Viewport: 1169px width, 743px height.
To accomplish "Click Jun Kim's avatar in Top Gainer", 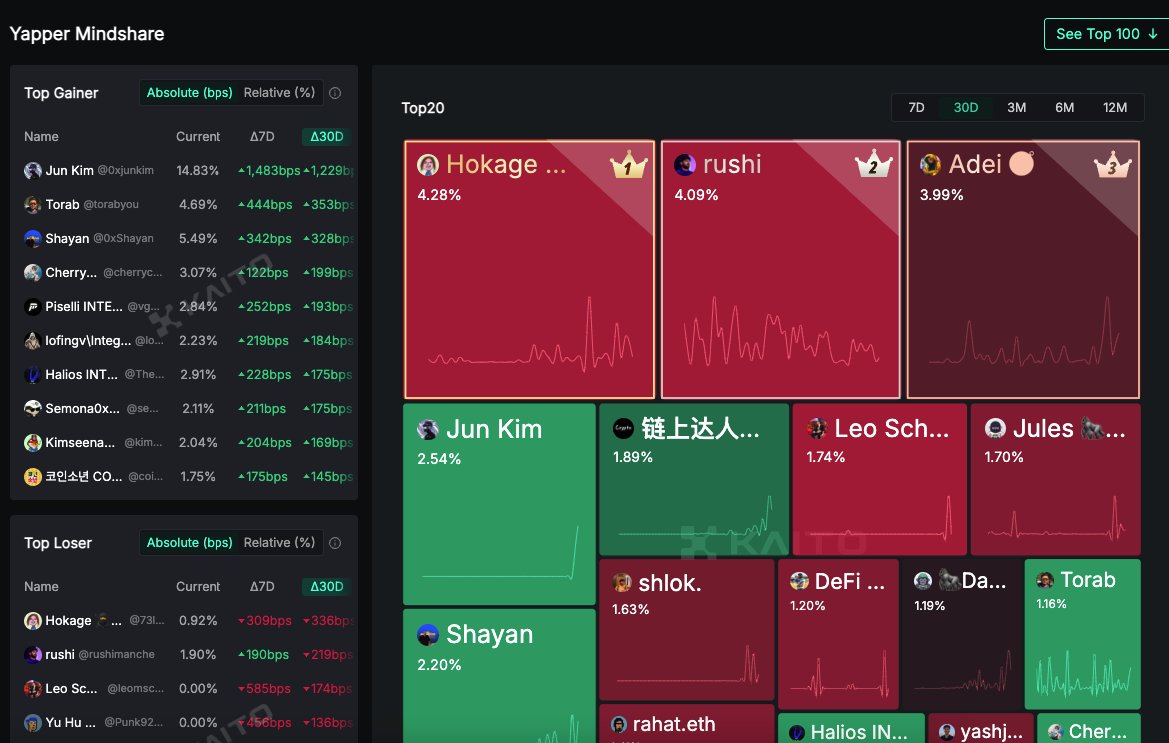I will (33, 171).
